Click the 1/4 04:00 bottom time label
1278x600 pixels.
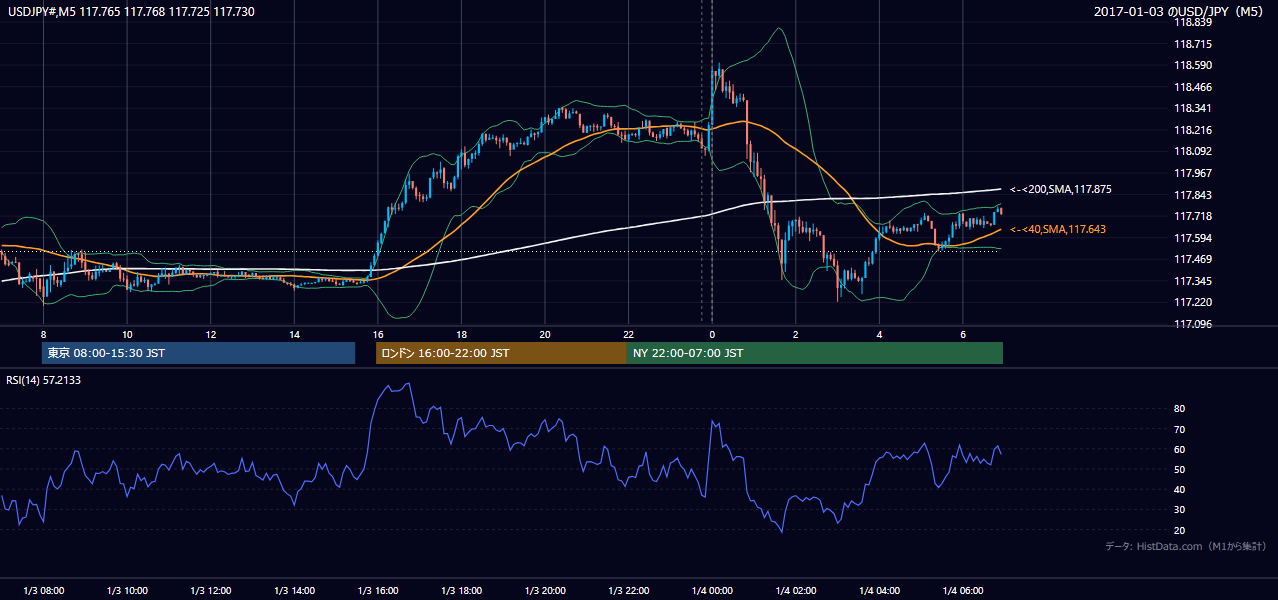pos(879,591)
